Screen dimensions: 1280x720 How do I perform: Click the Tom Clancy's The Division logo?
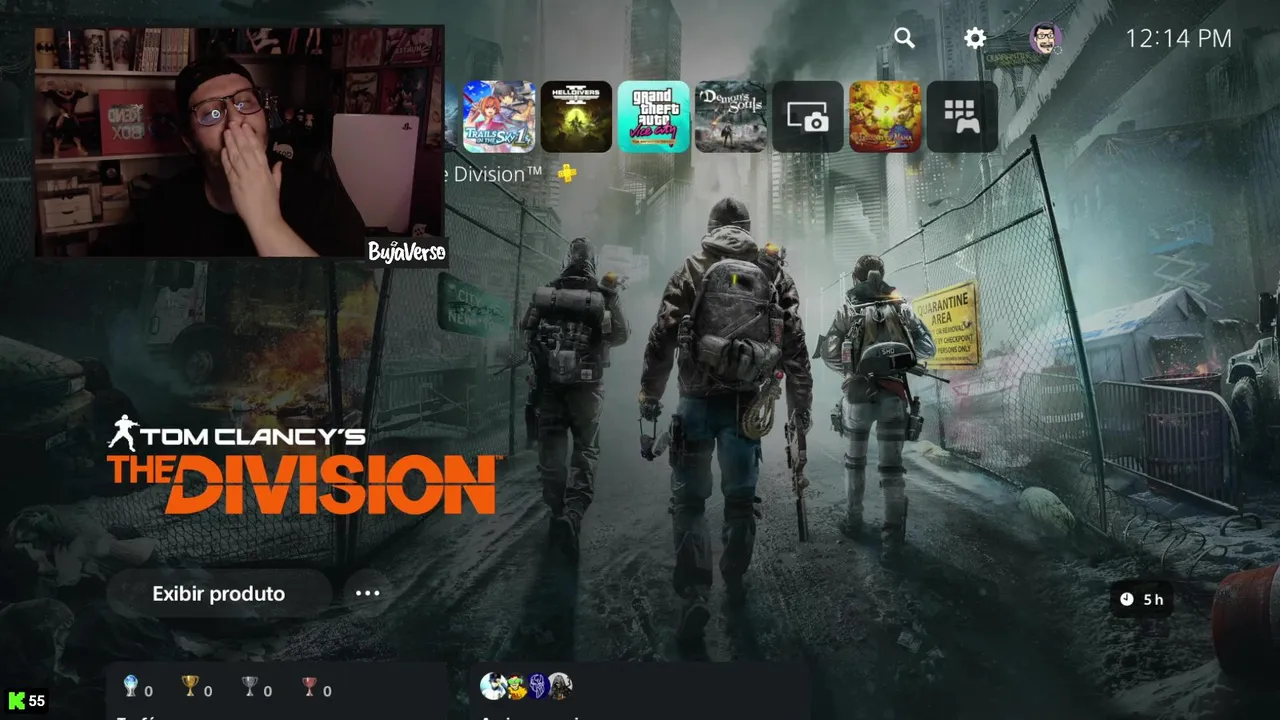(303, 465)
